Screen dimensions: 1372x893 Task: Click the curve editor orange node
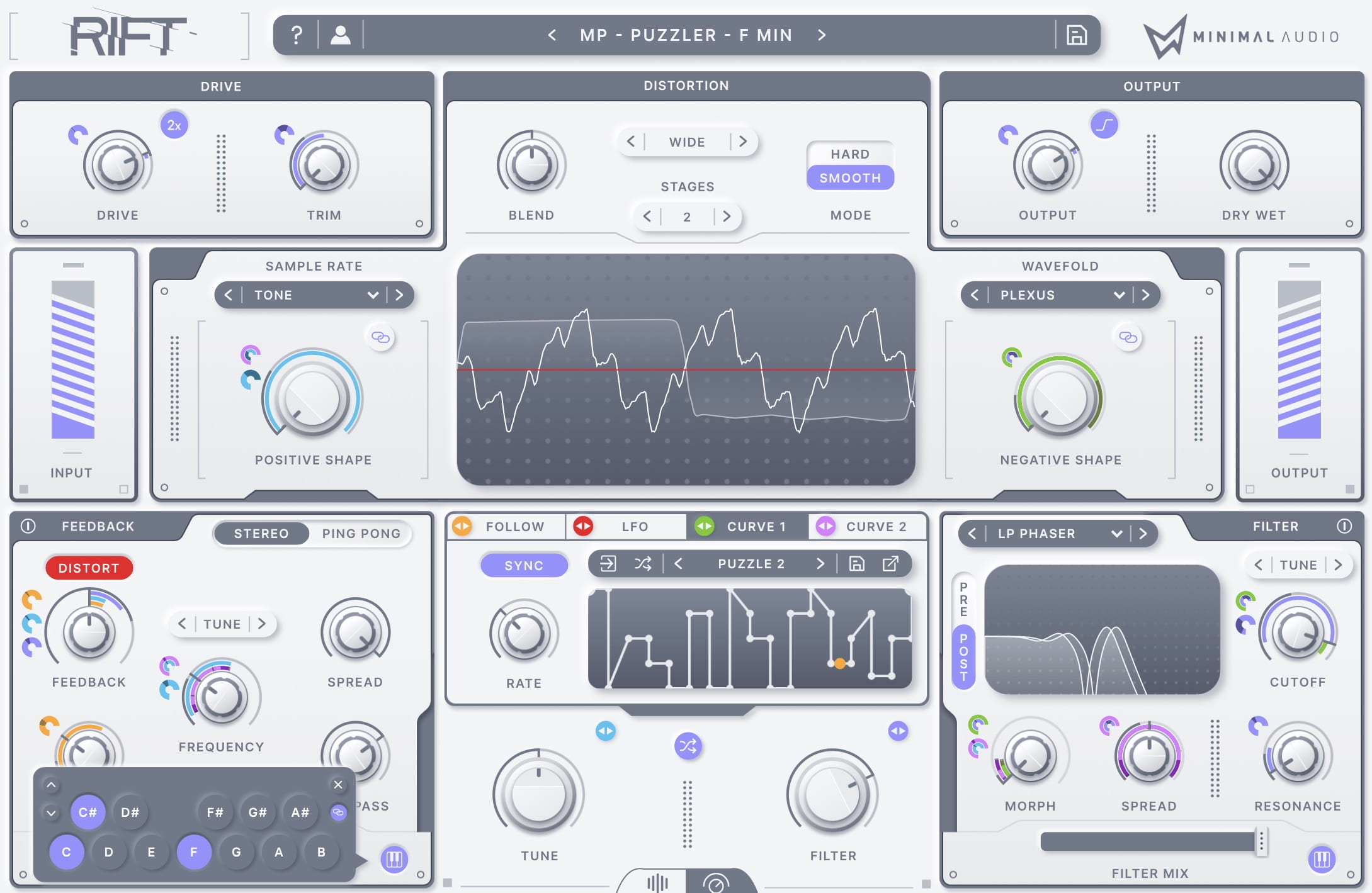click(840, 663)
